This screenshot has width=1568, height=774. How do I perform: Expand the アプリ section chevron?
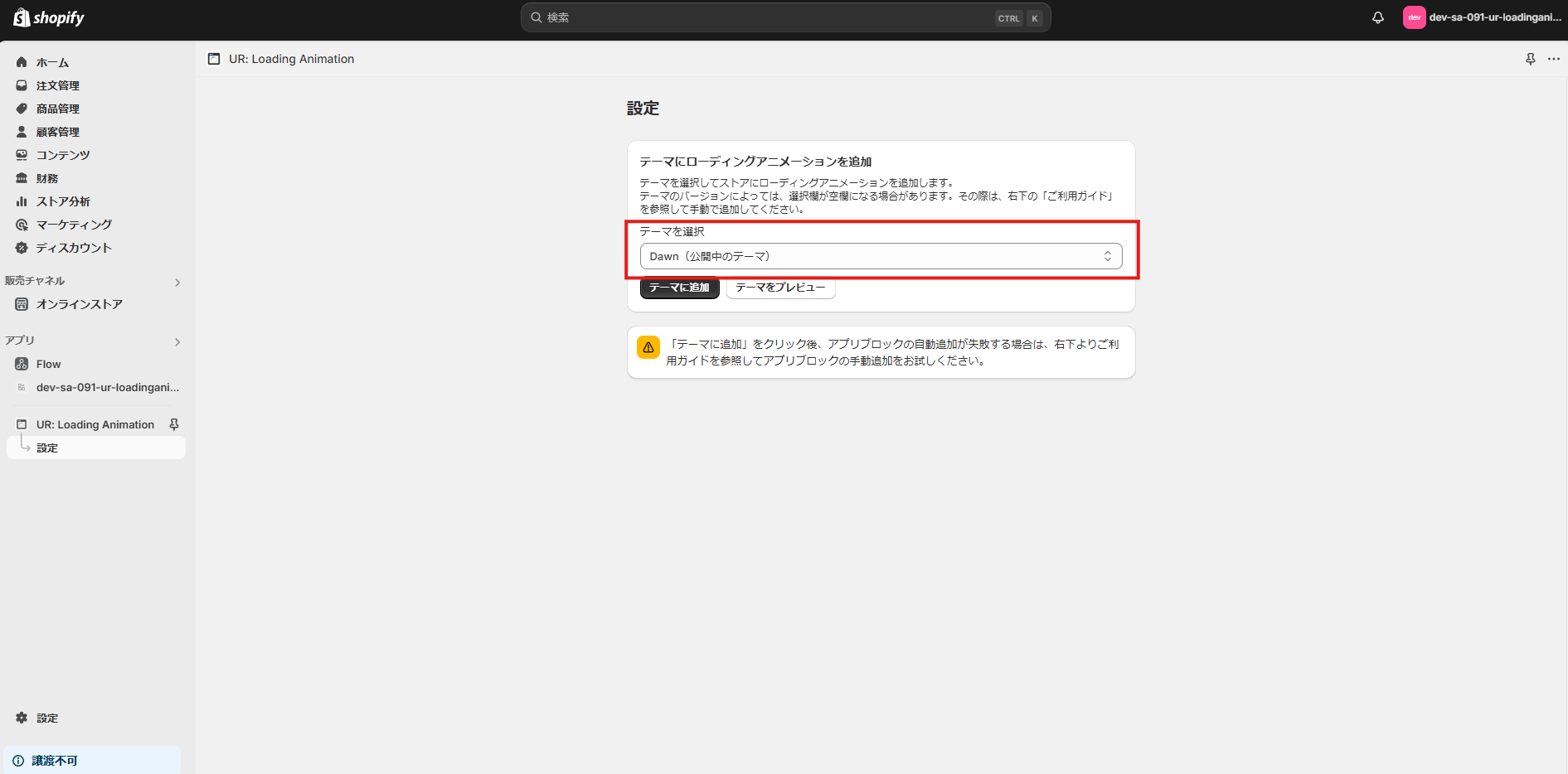coord(177,342)
